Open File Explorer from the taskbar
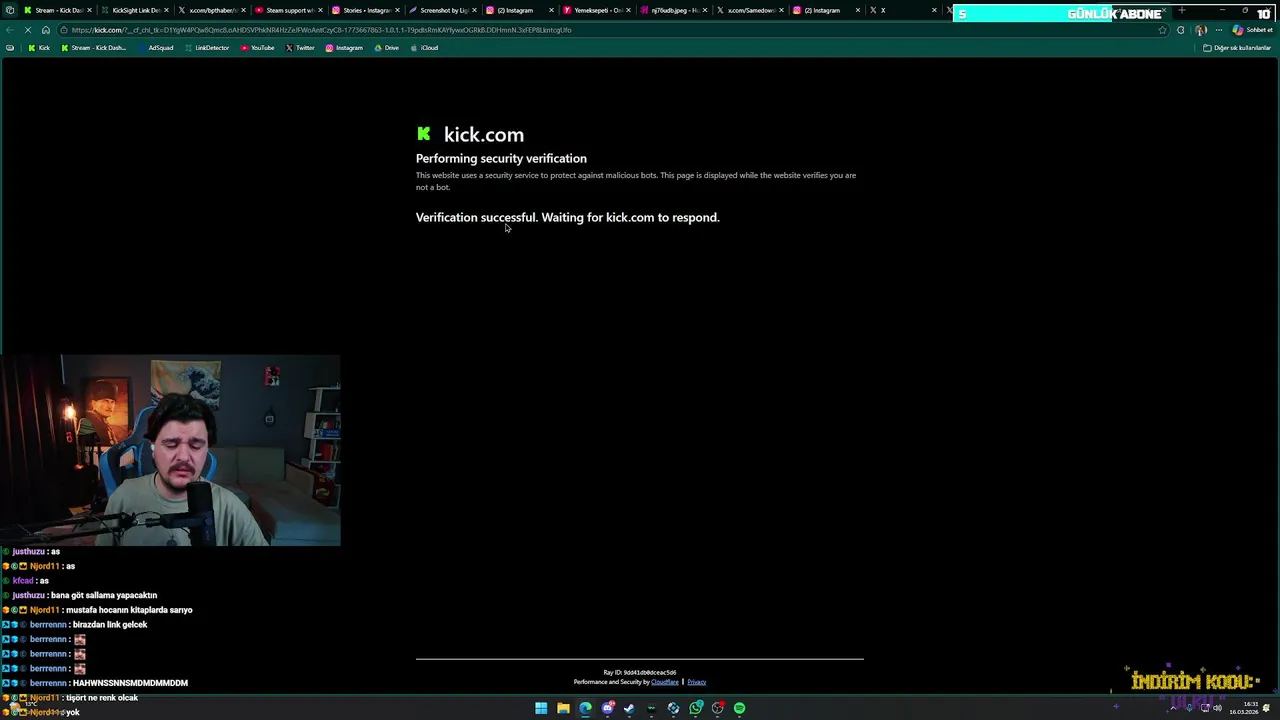1280x720 pixels. 563,708
